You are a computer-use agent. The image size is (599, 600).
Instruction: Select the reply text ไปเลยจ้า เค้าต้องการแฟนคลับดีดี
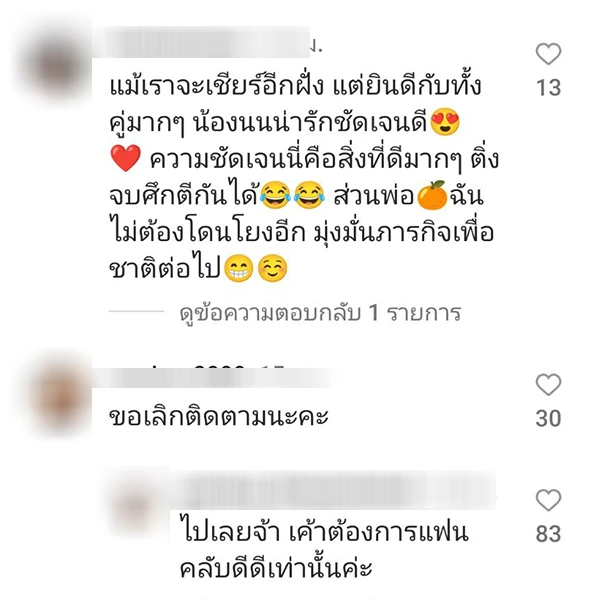pyautogui.click(x=324, y=551)
